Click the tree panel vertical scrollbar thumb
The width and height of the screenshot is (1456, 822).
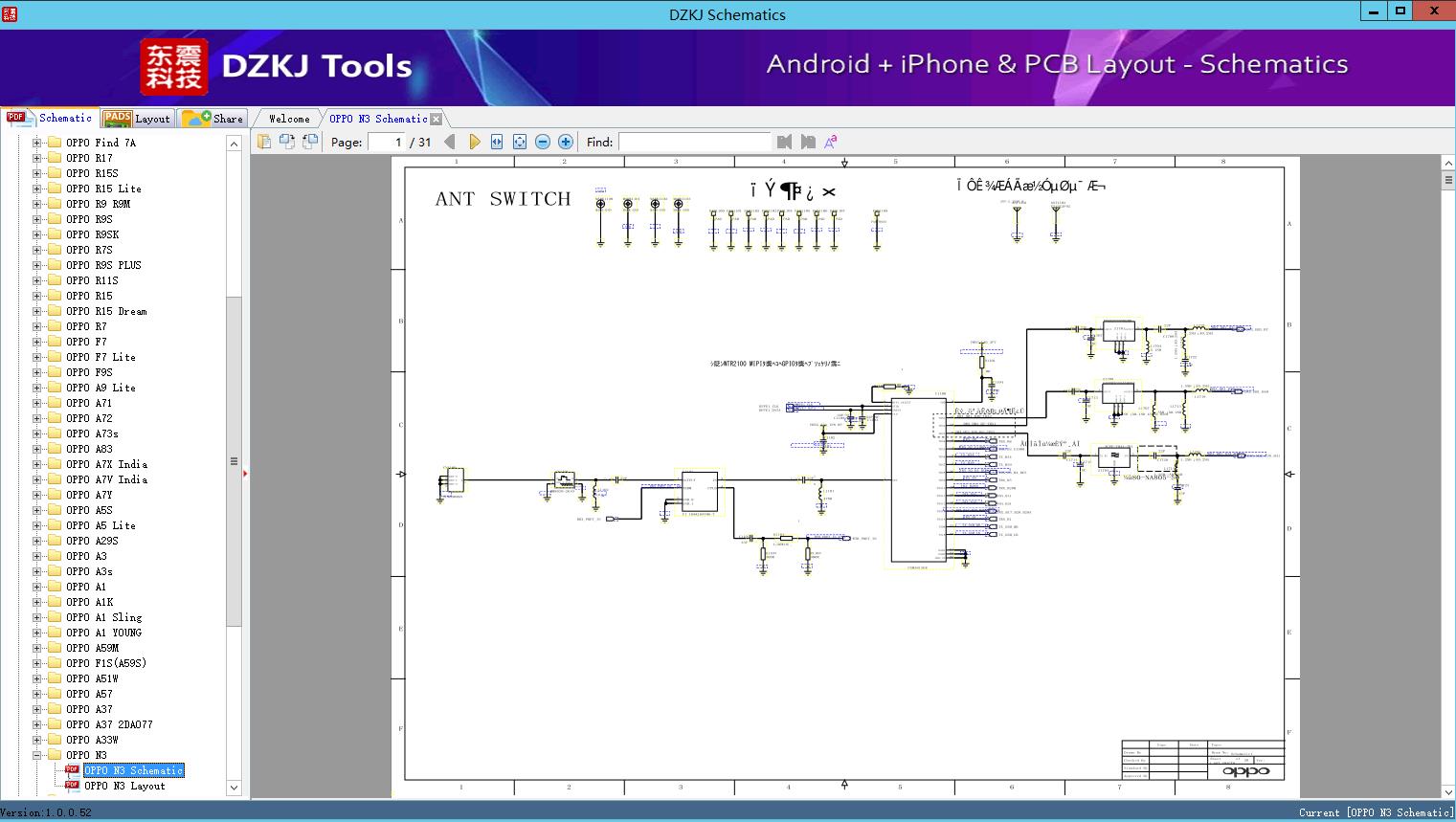click(234, 461)
